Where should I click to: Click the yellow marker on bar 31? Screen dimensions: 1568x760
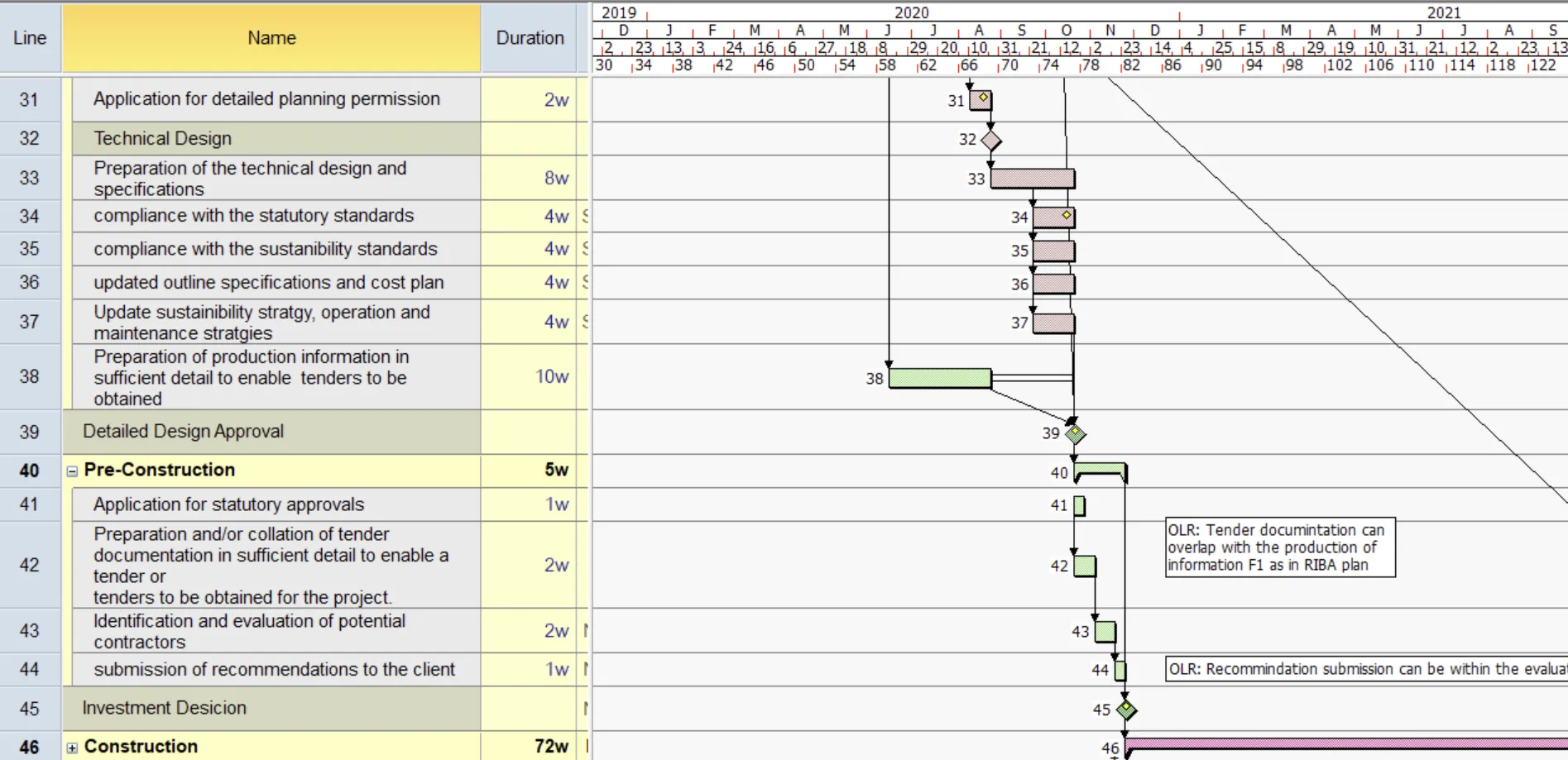(x=983, y=98)
